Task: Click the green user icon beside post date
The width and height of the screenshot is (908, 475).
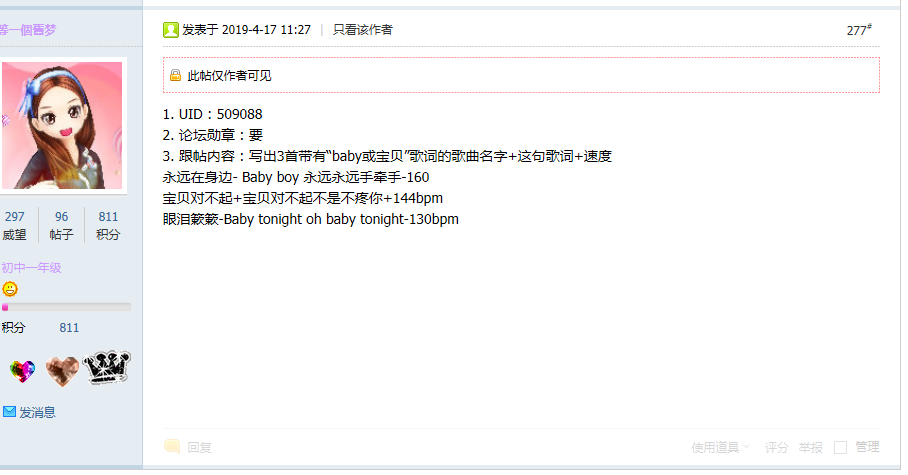Action: coord(170,30)
